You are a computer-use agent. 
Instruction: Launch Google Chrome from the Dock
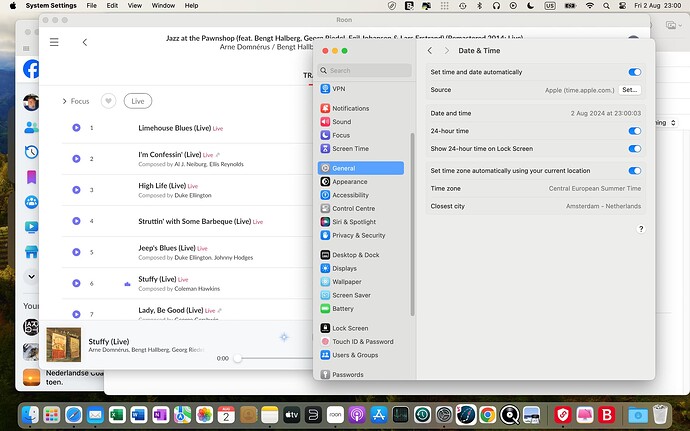click(488, 415)
